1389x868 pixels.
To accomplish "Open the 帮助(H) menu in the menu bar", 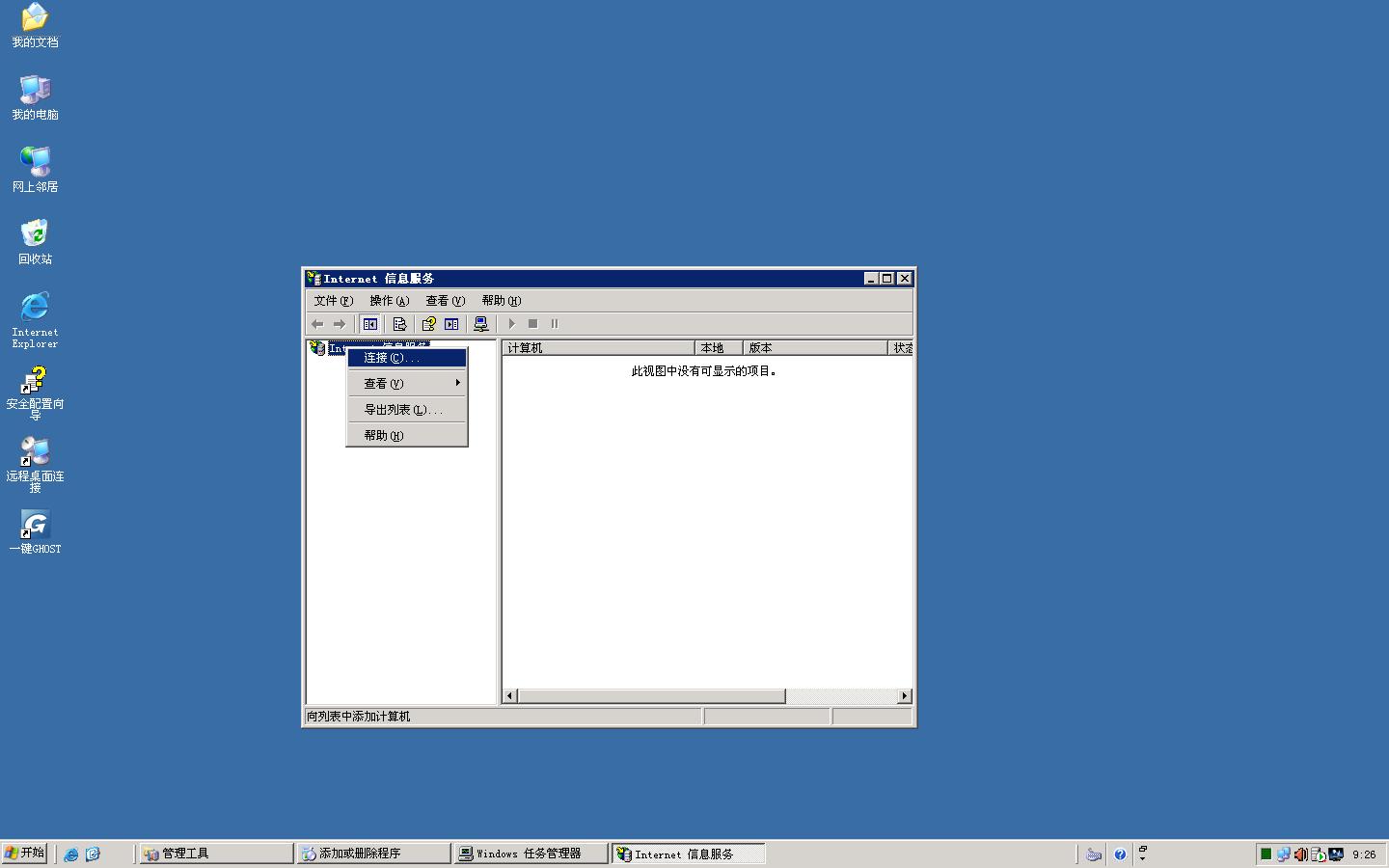I will coord(502,301).
